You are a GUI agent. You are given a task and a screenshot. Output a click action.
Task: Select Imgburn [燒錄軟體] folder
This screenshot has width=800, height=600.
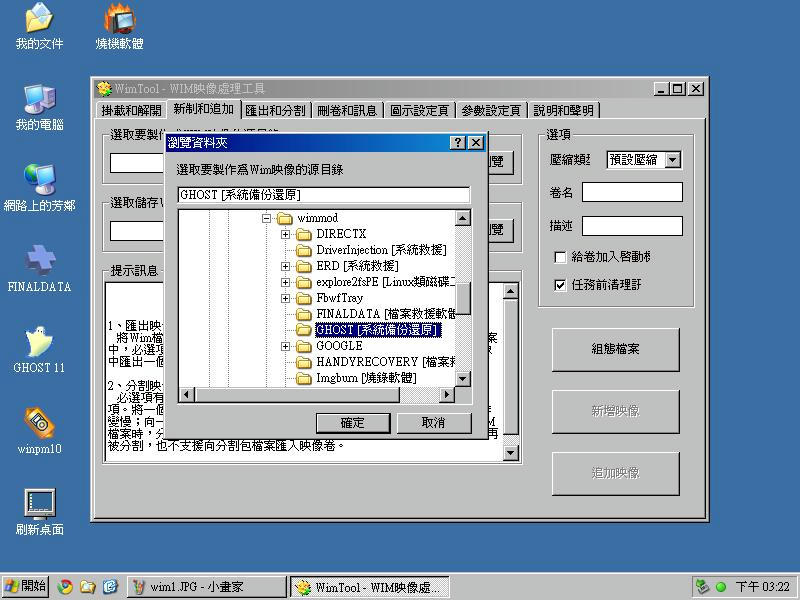pos(366,379)
